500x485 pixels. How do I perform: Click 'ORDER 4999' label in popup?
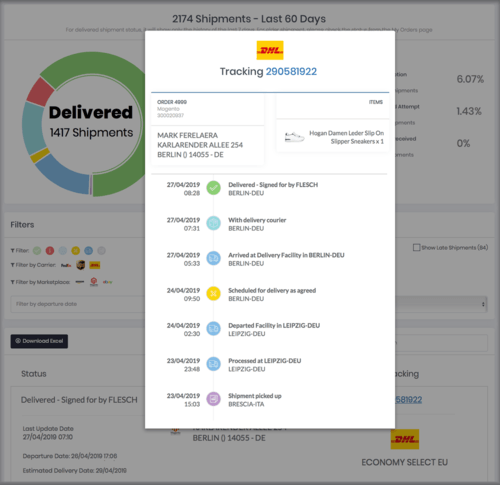pyautogui.click(x=172, y=102)
